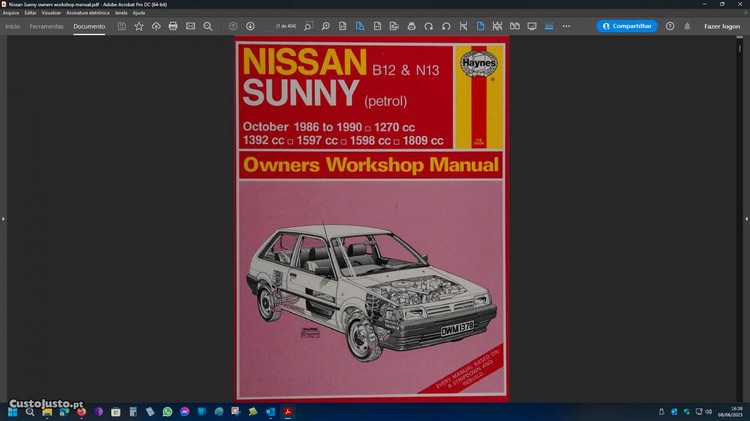Go to previous page arrow
The height and width of the screenshot is (421, 750).
click(x=233, y=26)
